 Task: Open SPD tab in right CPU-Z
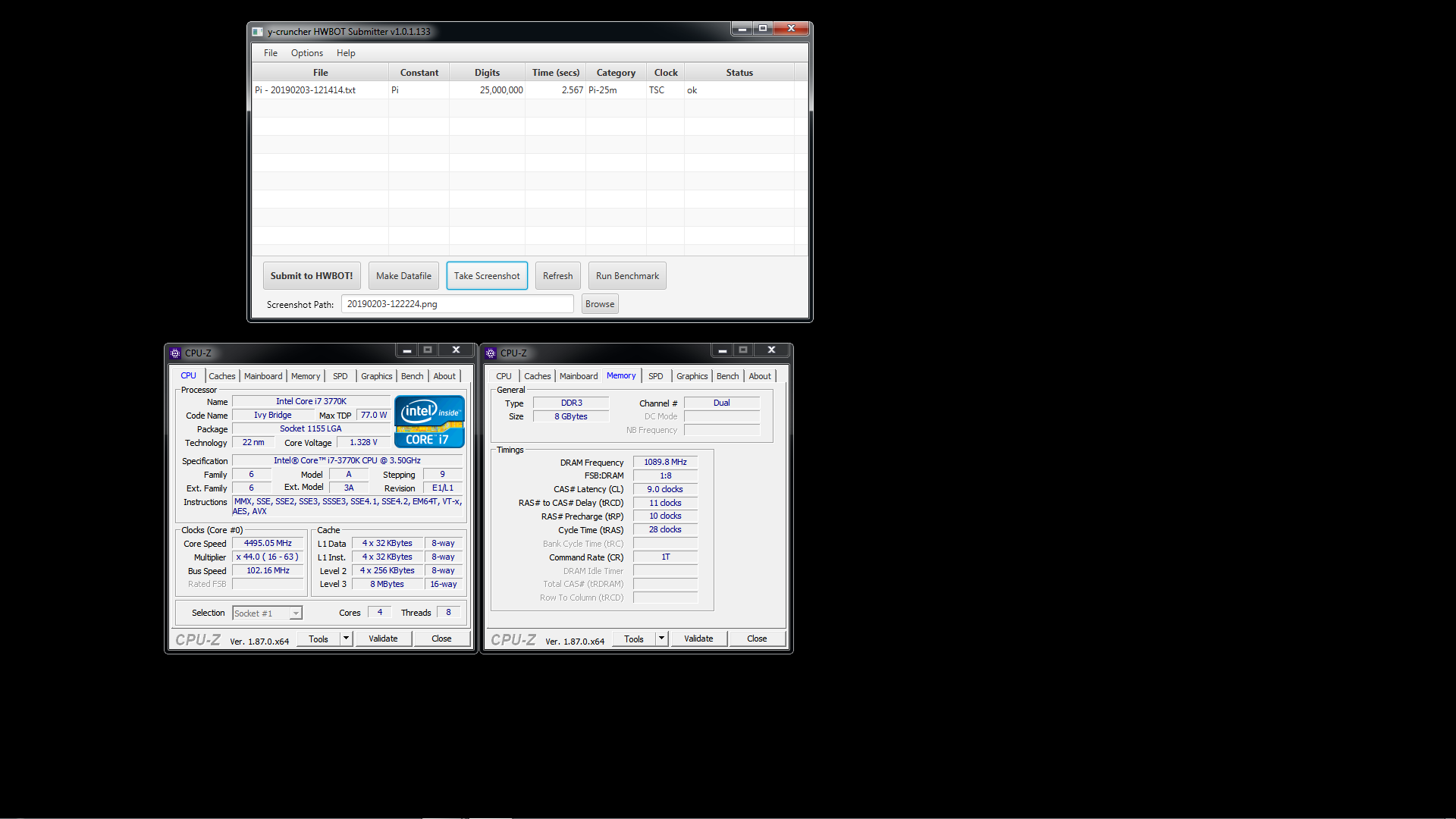[x=656, y=376]
